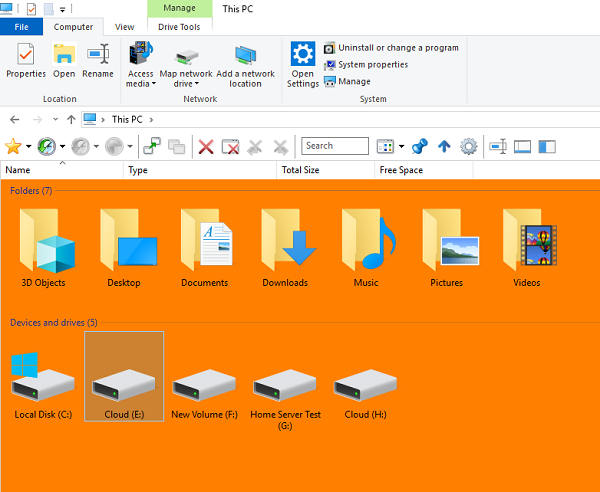Click the blue pin icon in toolbar
The height and width of the screenshot is (492, 600).
coord(420,147)
